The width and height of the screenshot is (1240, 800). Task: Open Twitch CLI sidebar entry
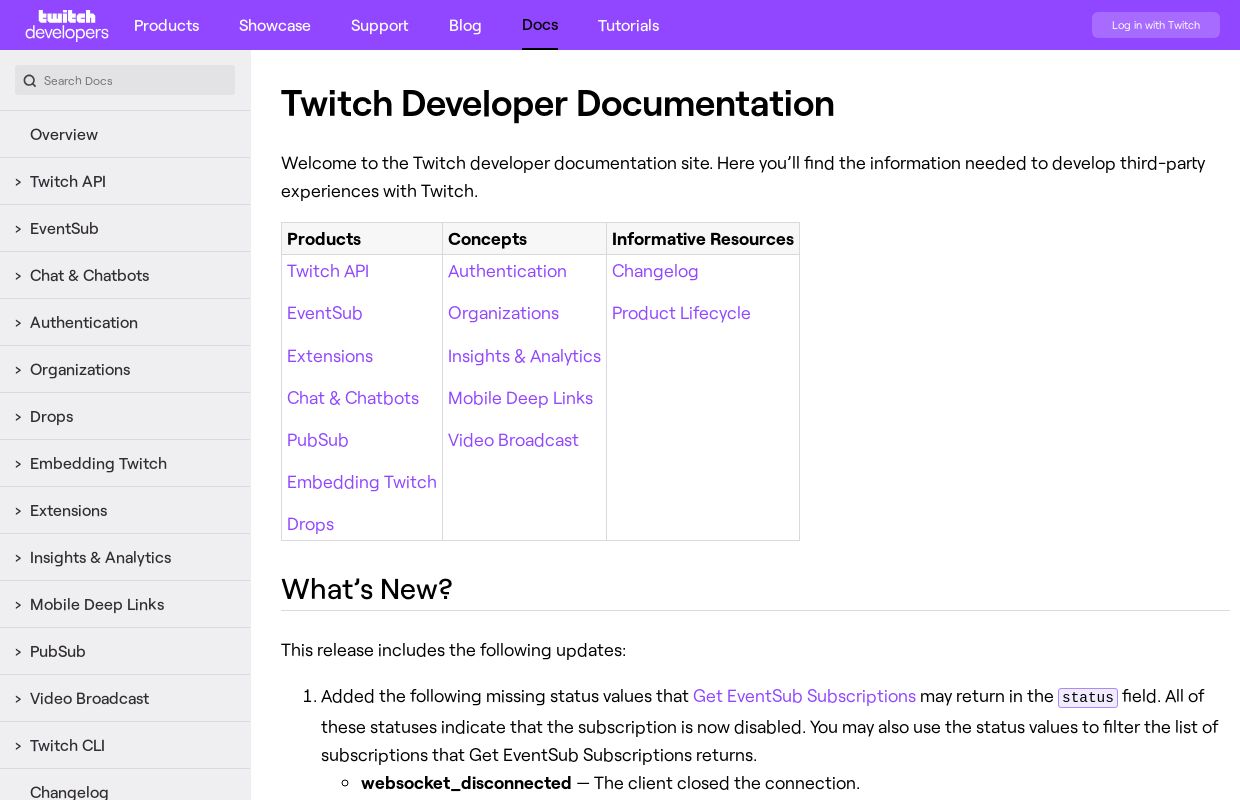tap(67, 745)
